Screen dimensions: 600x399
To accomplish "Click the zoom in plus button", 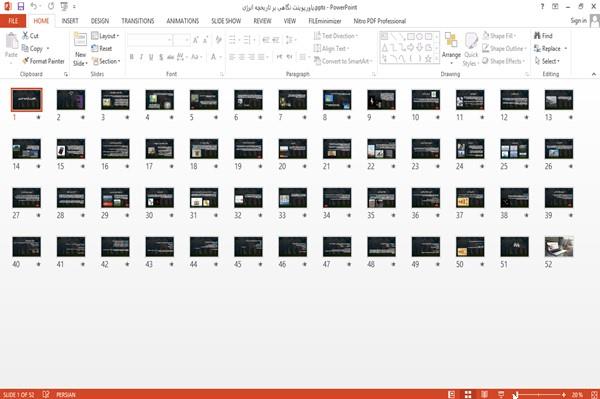I will coord(564,394).
